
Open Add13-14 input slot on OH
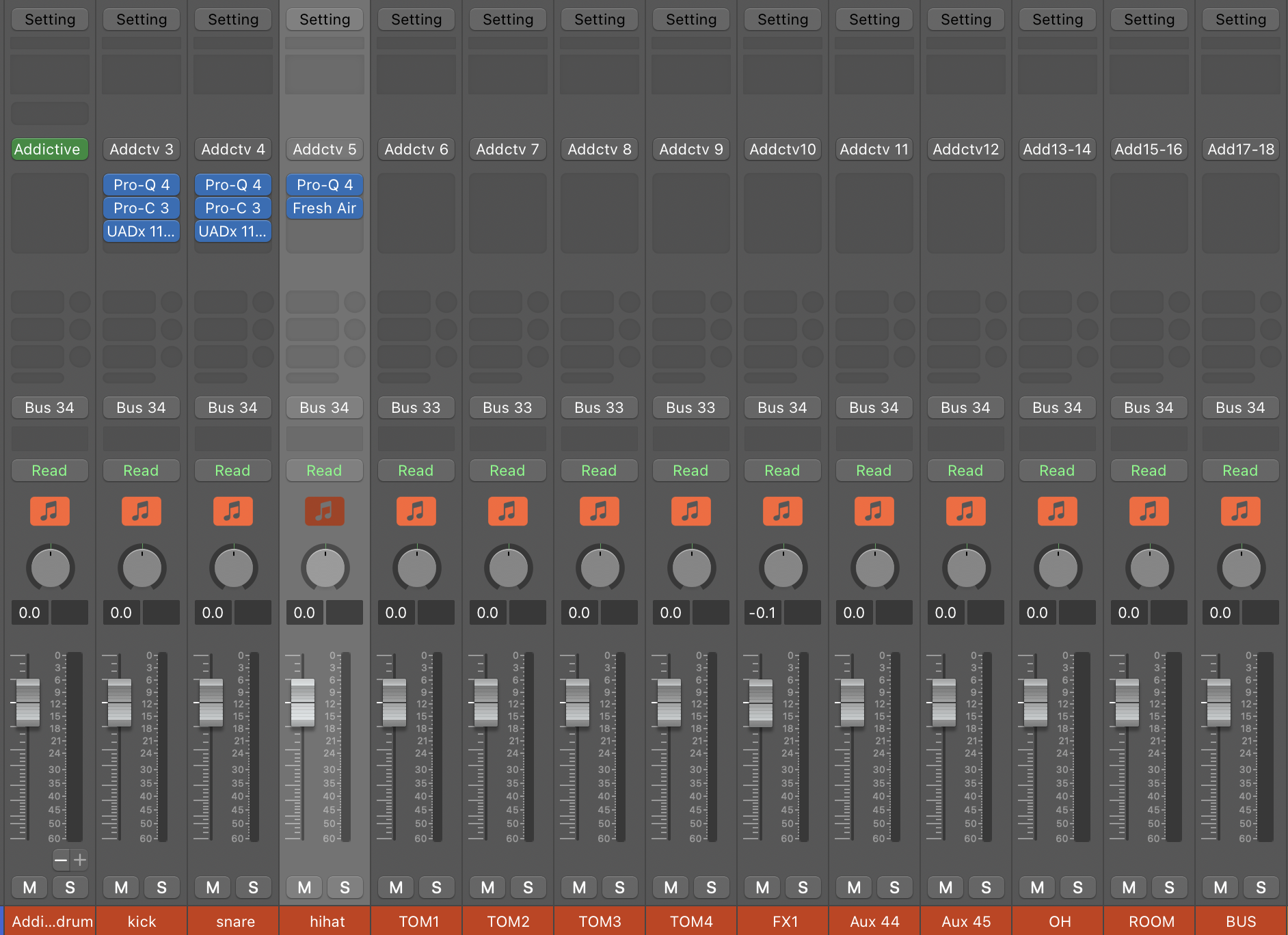tap(1058, 149)
